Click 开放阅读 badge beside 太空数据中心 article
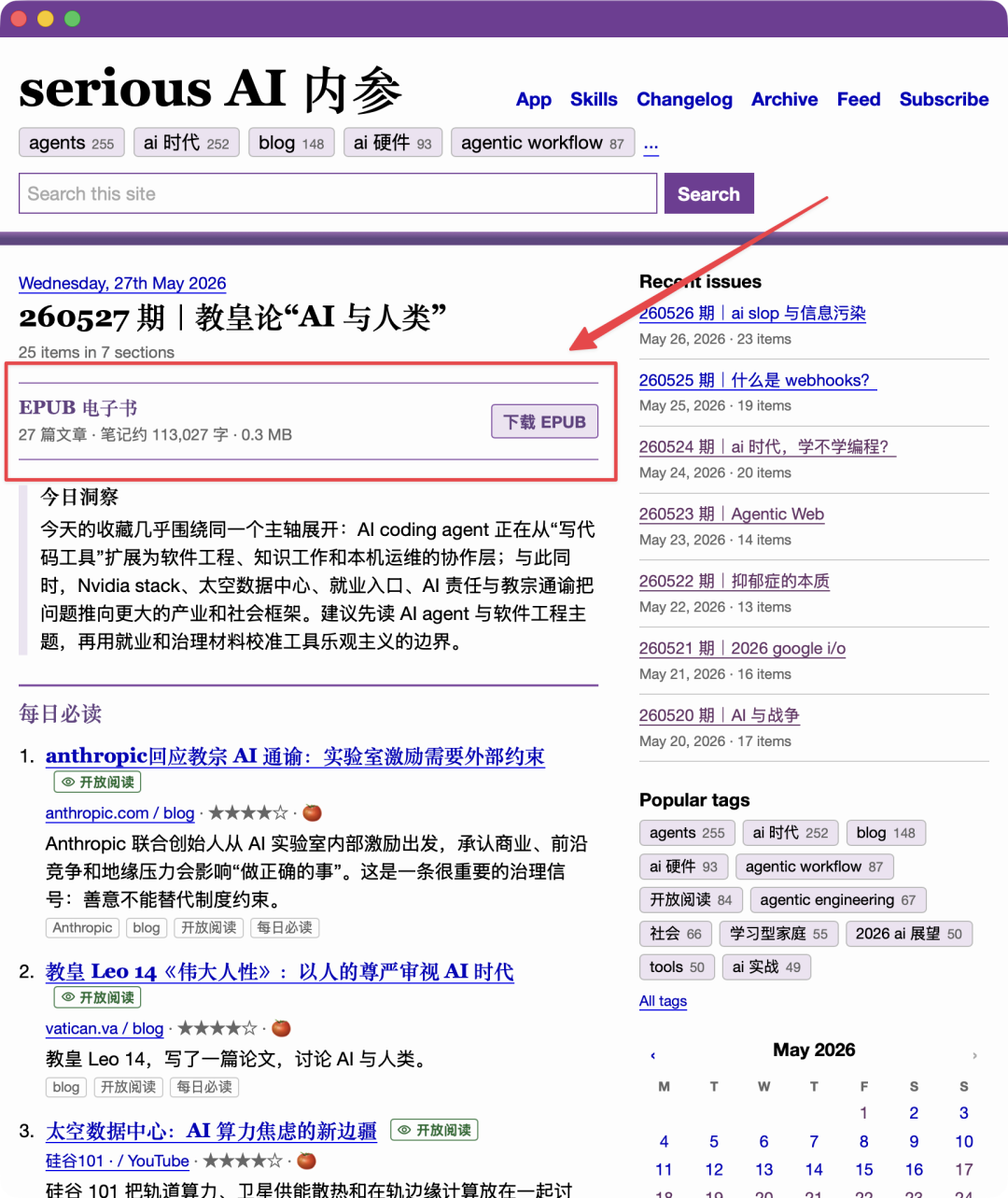The height and width of the screenshot is (1198, 1008). click(434, 1130)
